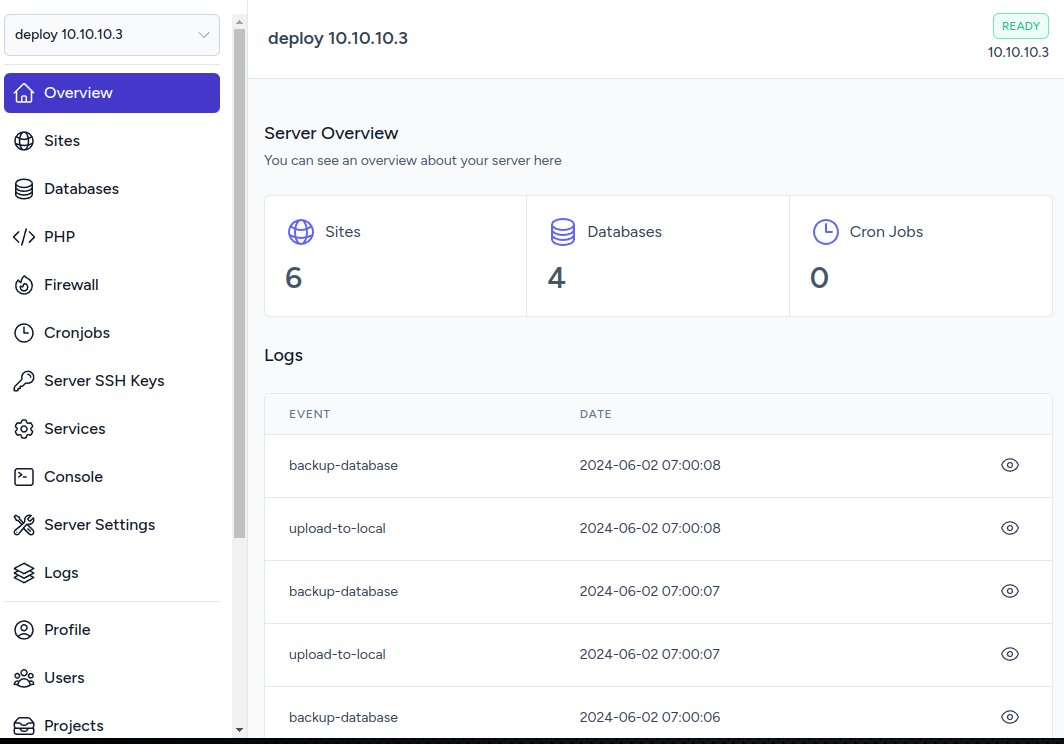The height and width of the screenshot is (744, 1064).
Task: Click the Sites globe icon in sidebar
Action: click(24, 141)
